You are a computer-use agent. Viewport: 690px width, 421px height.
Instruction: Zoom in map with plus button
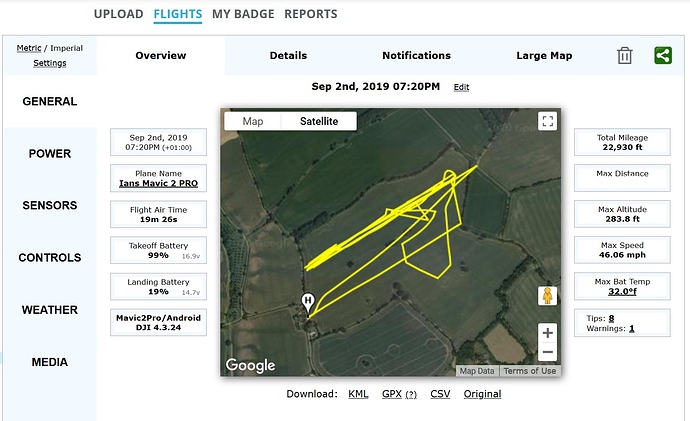pos(547,333)
